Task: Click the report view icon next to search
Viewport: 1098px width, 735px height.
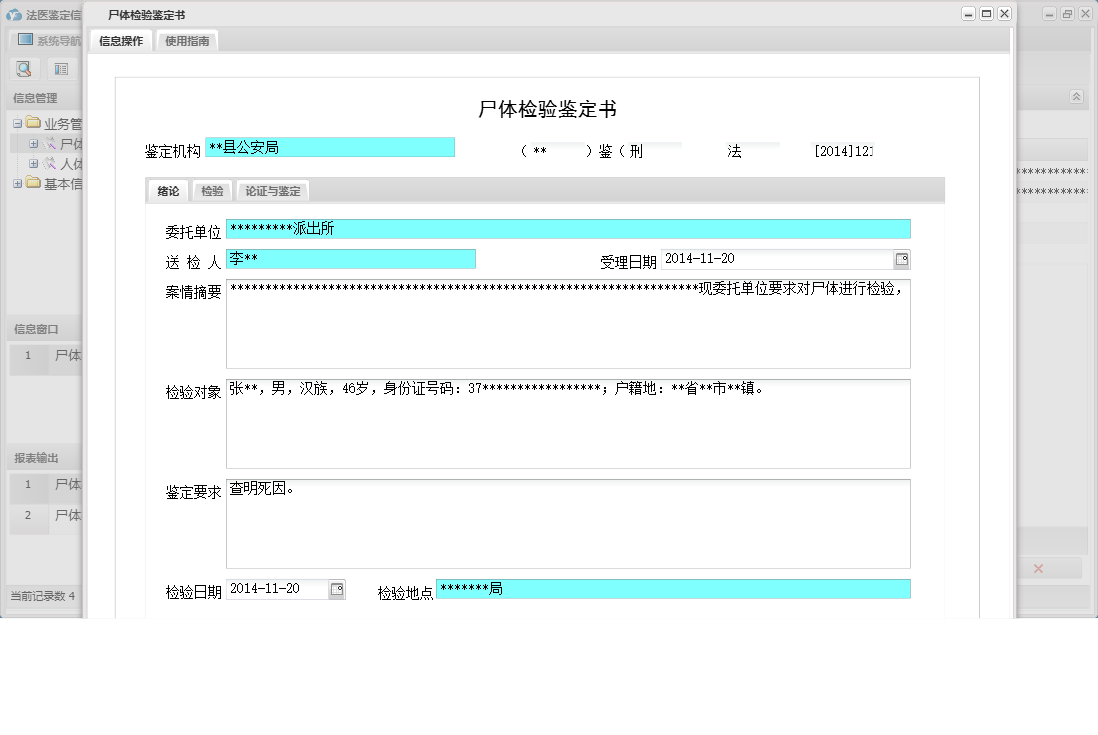Action: [60, 68]
